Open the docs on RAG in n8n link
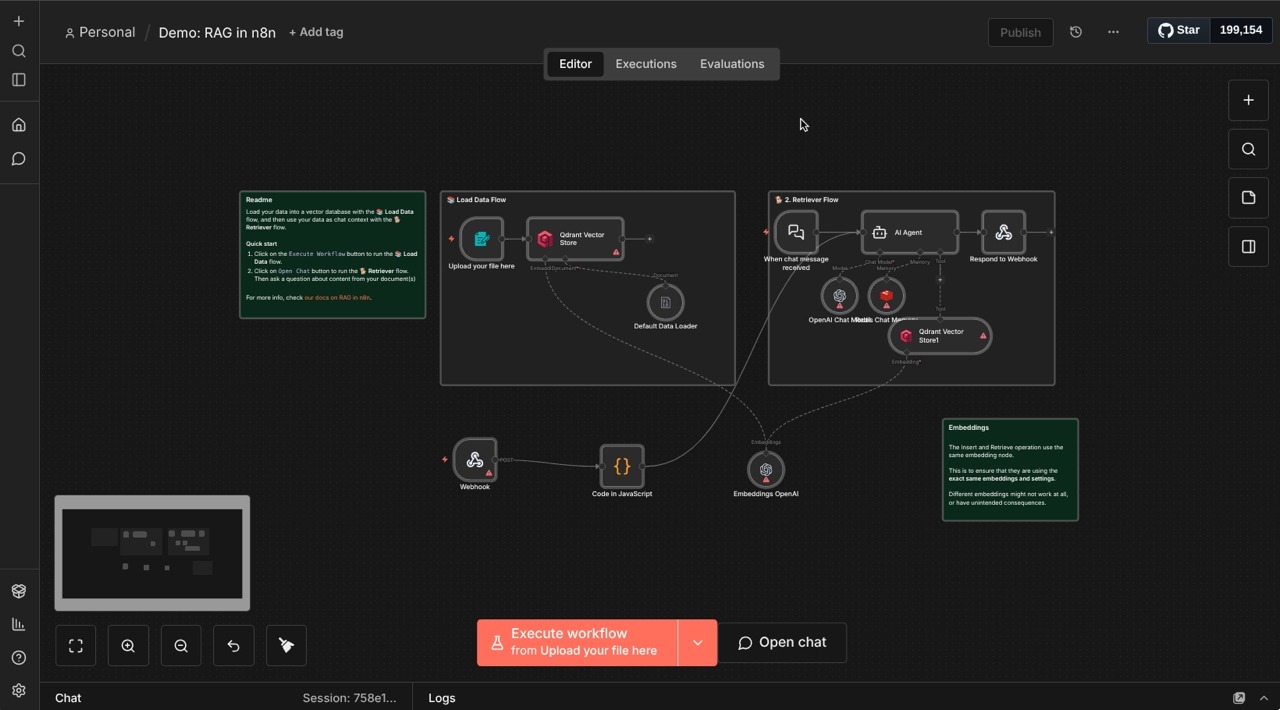Image resolution: width=1280 pixels, height=710 pixels. (x=337, y=298)
